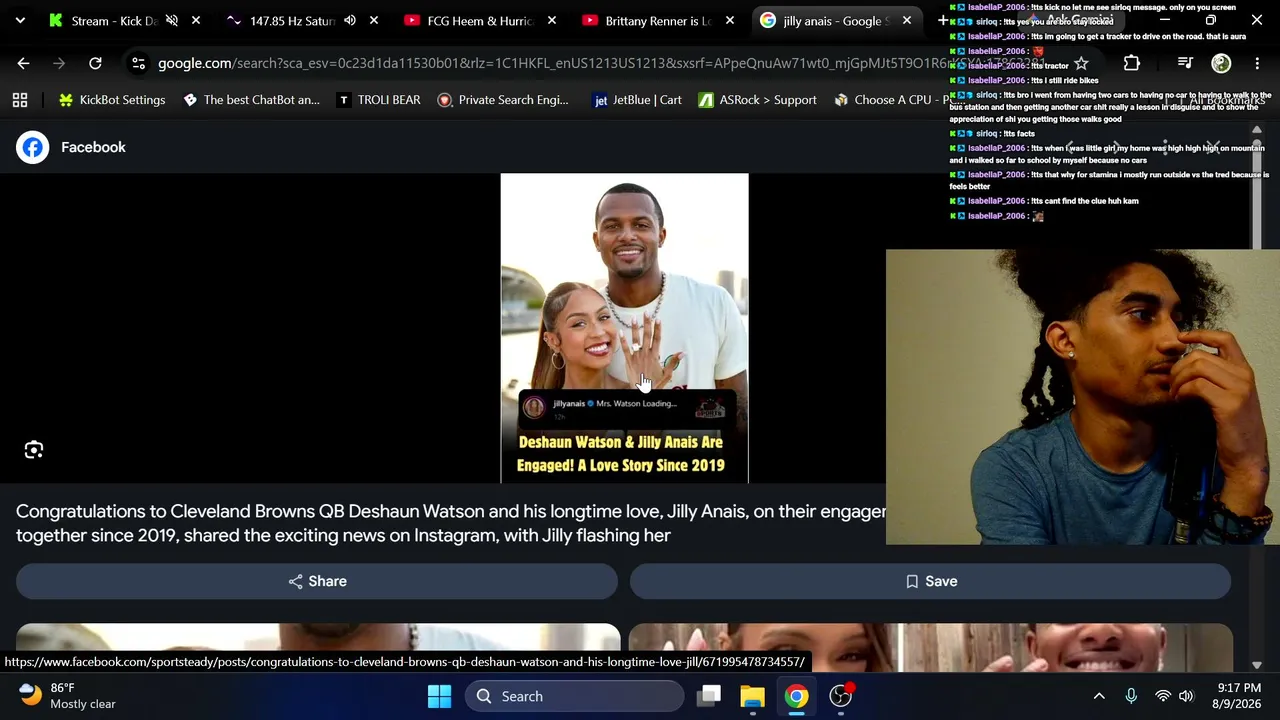Click the microphone icon in the system tray
1280x720 pixels.
tap(1131, 696)
